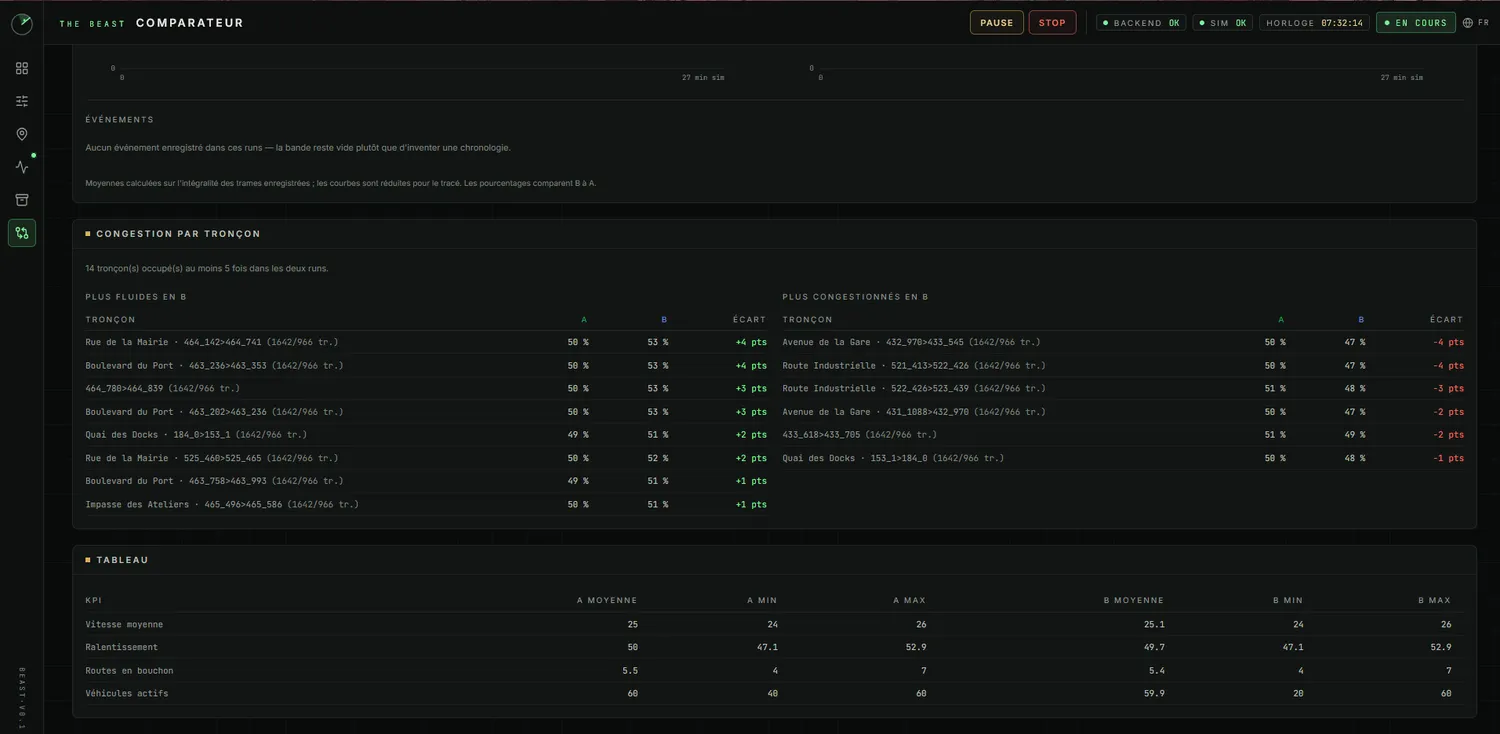Select row Route Industrielle 522_426>523_439
The height and width of the screenshot is (734, 1500).
click(1123, 388)
